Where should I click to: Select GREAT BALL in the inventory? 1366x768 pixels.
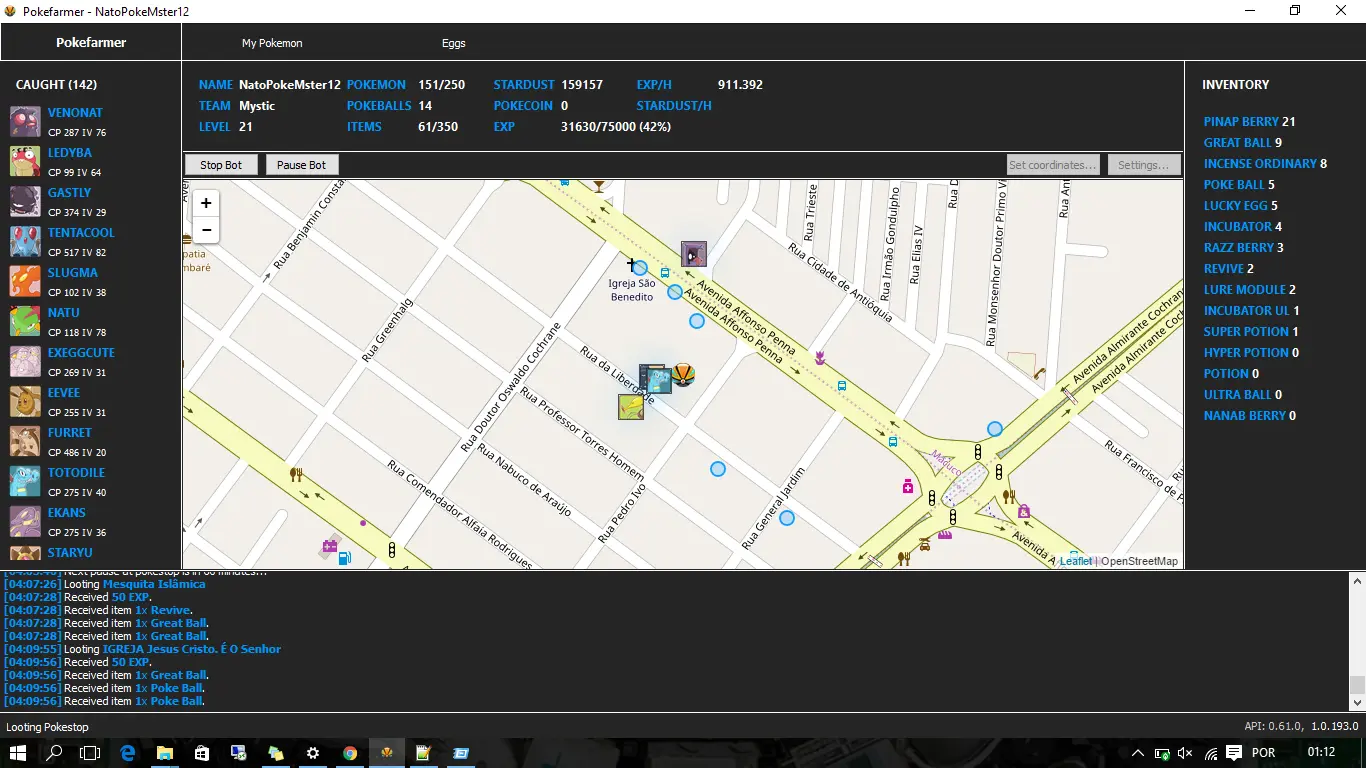(1242, 142)
